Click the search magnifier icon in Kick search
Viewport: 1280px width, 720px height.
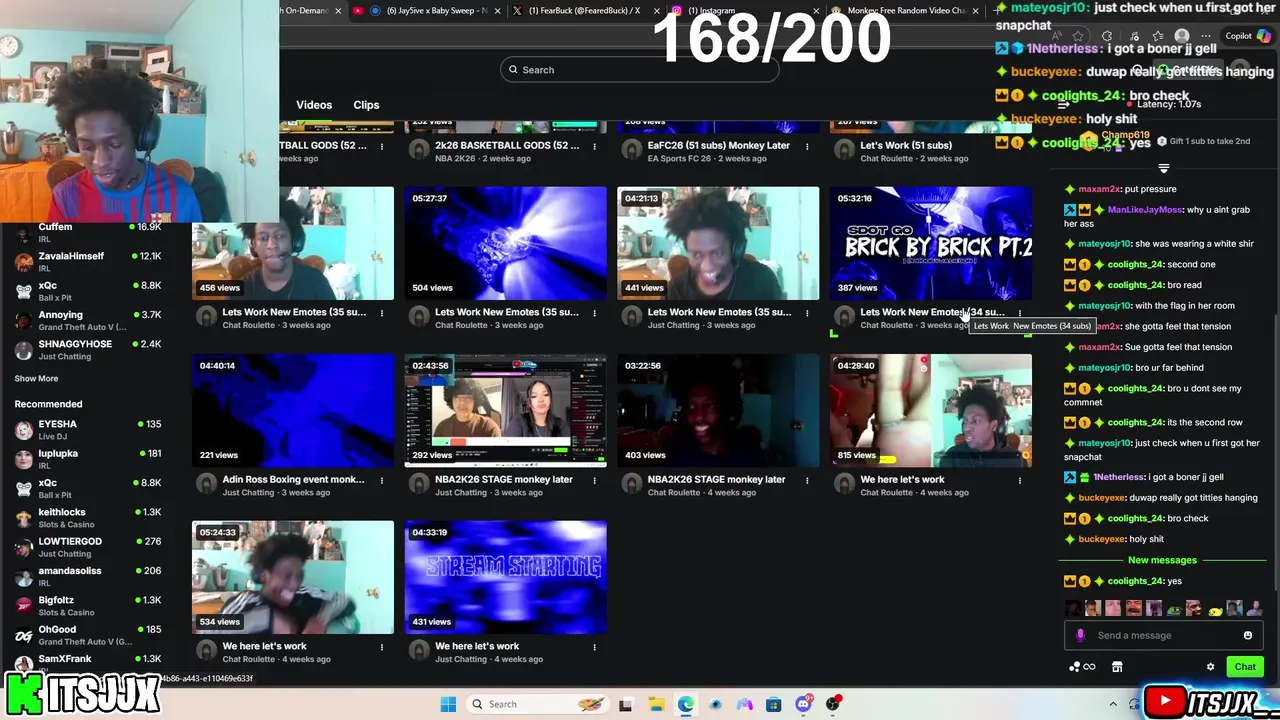(513, 70)
